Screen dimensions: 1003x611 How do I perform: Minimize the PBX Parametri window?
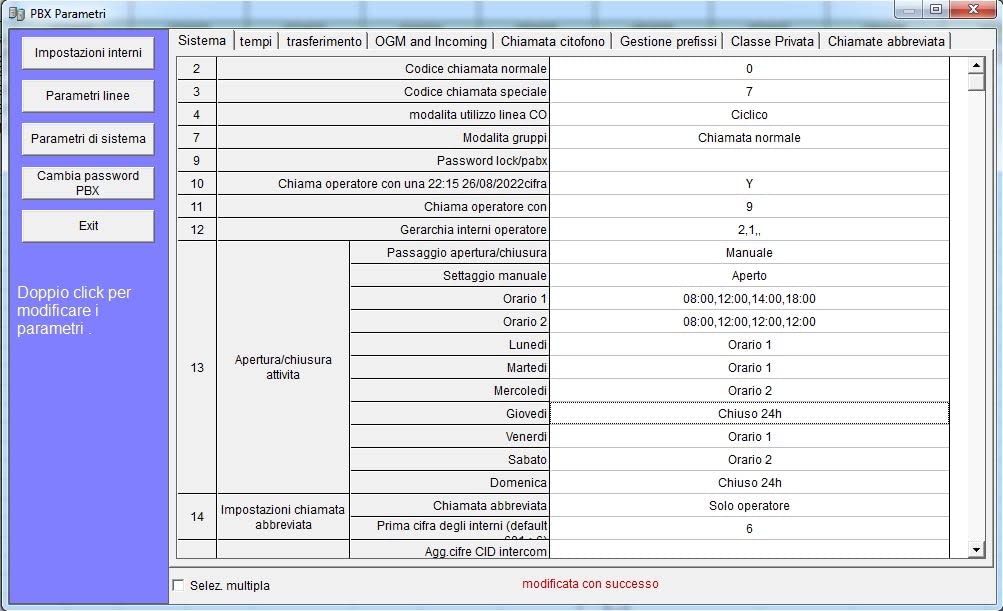click(908, 10)
